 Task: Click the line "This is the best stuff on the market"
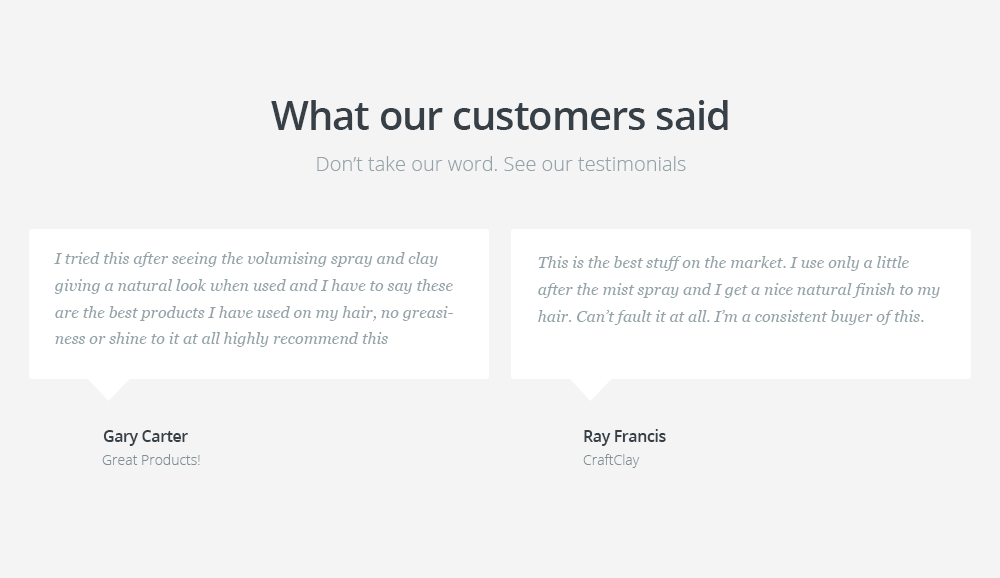(x=723, y=263)
